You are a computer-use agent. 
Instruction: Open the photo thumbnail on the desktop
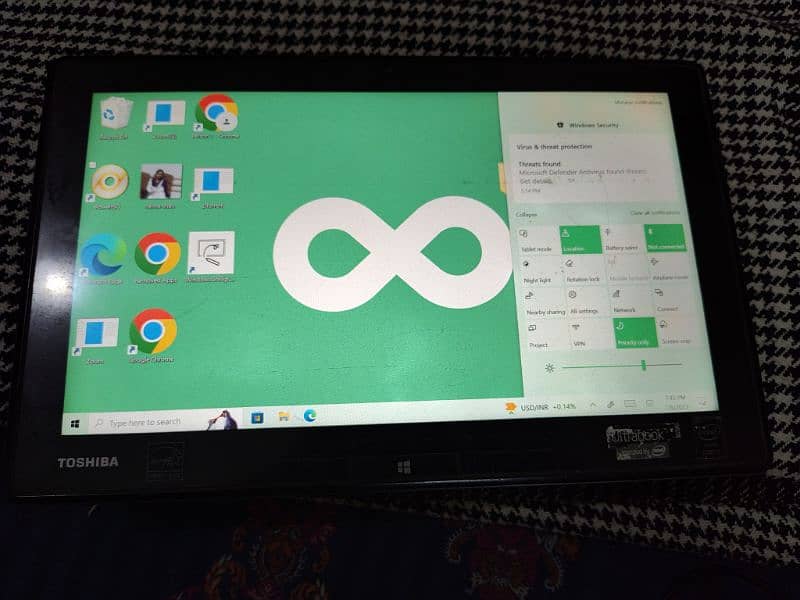(x=161, y=182)
